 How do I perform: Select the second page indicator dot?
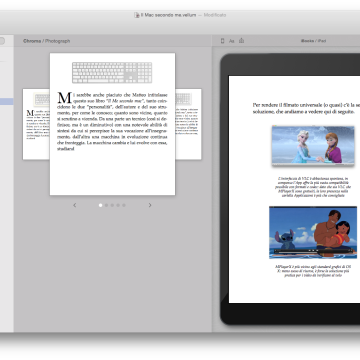[x=106, y=205]
